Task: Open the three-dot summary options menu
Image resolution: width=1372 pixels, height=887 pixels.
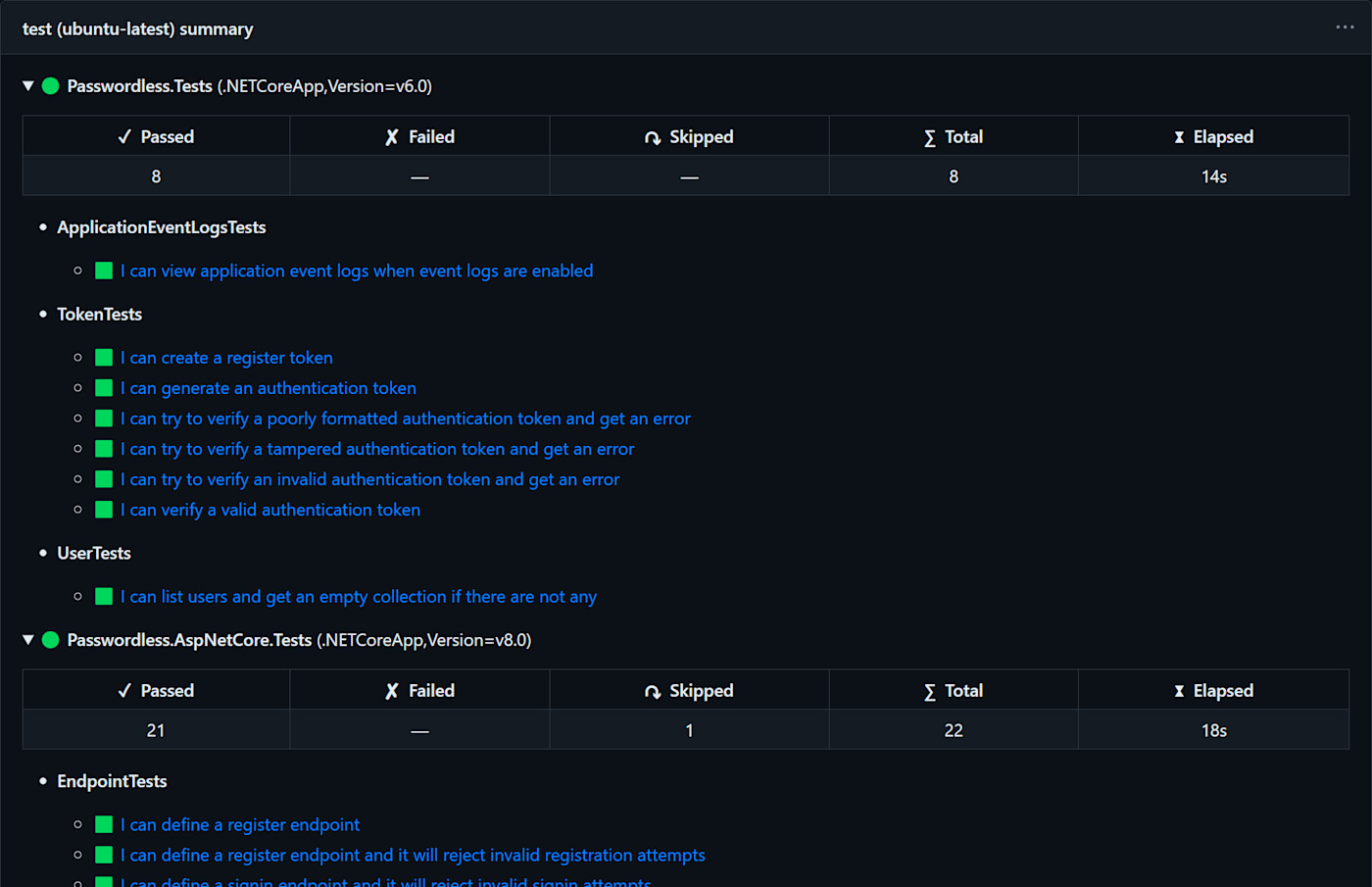Action: [x=1345, y=27]
